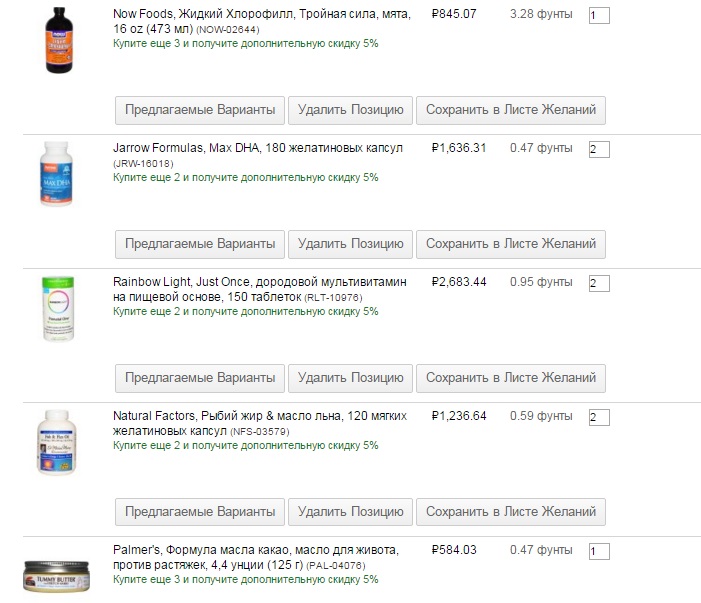The width and height of the screenshot is (701, 603).
Task: Focus quantity box for Jarrow Max DHA
Action: click(x=599, y=150)
